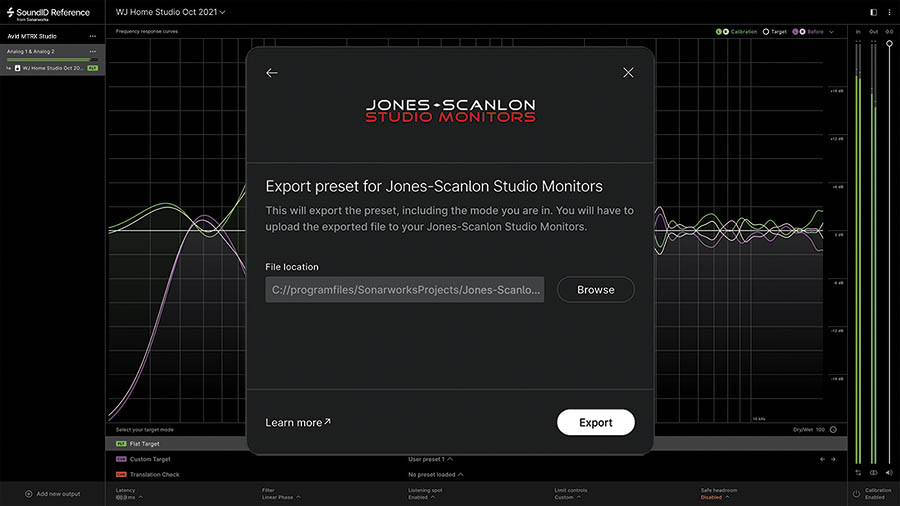Toggle the sidebar panel layout icon
The width and height of the screenshot is (900, 506).
click(x=873, y=12)
